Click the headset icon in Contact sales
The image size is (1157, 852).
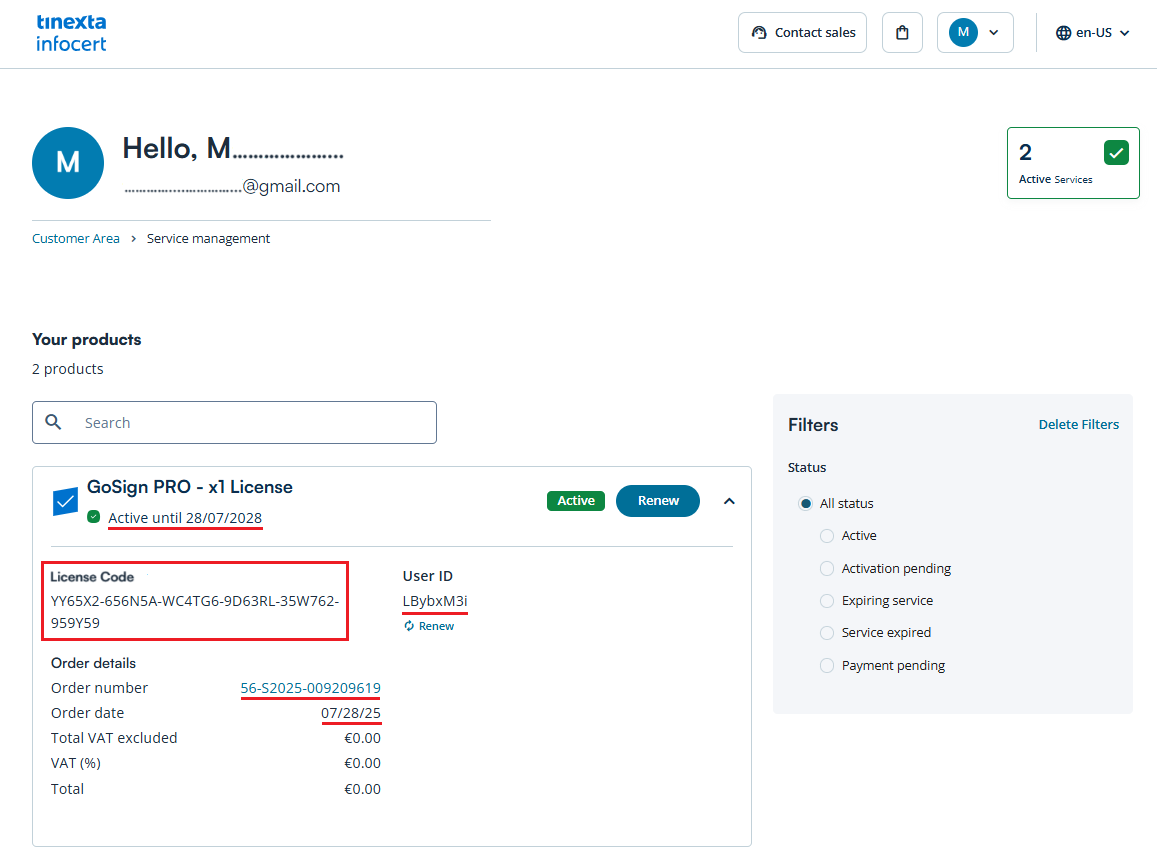759,33
